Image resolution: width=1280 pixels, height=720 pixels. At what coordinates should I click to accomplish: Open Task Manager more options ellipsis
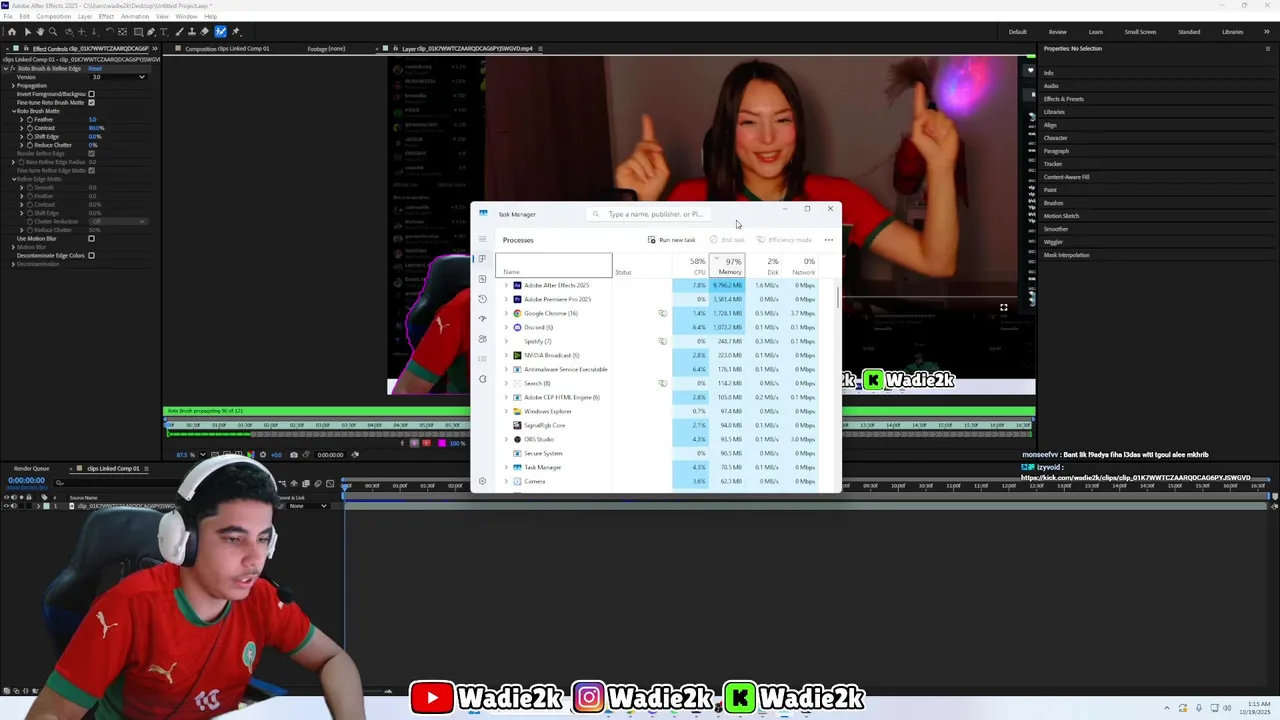(828, 240)
